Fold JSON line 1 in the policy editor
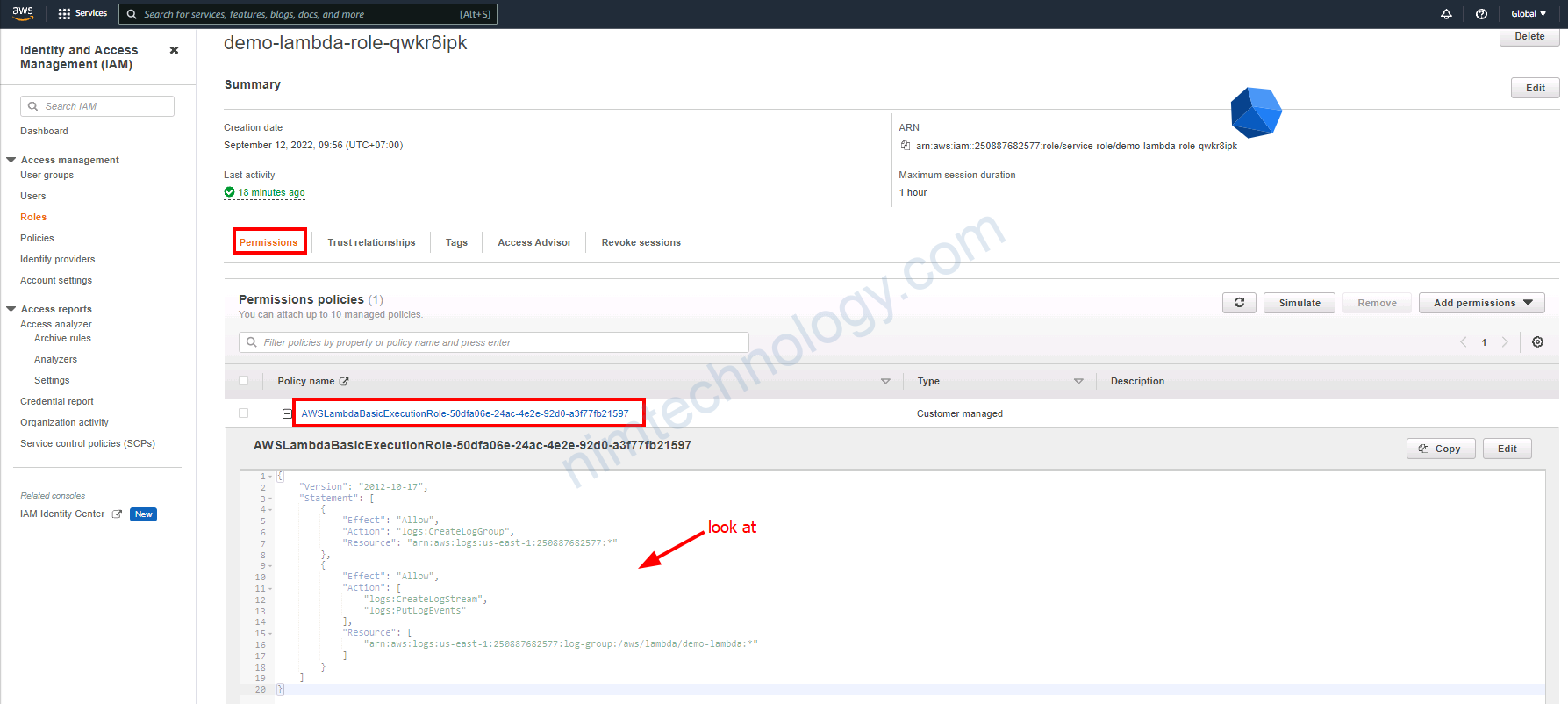The image size is (1568, 704). pos(270,476)
